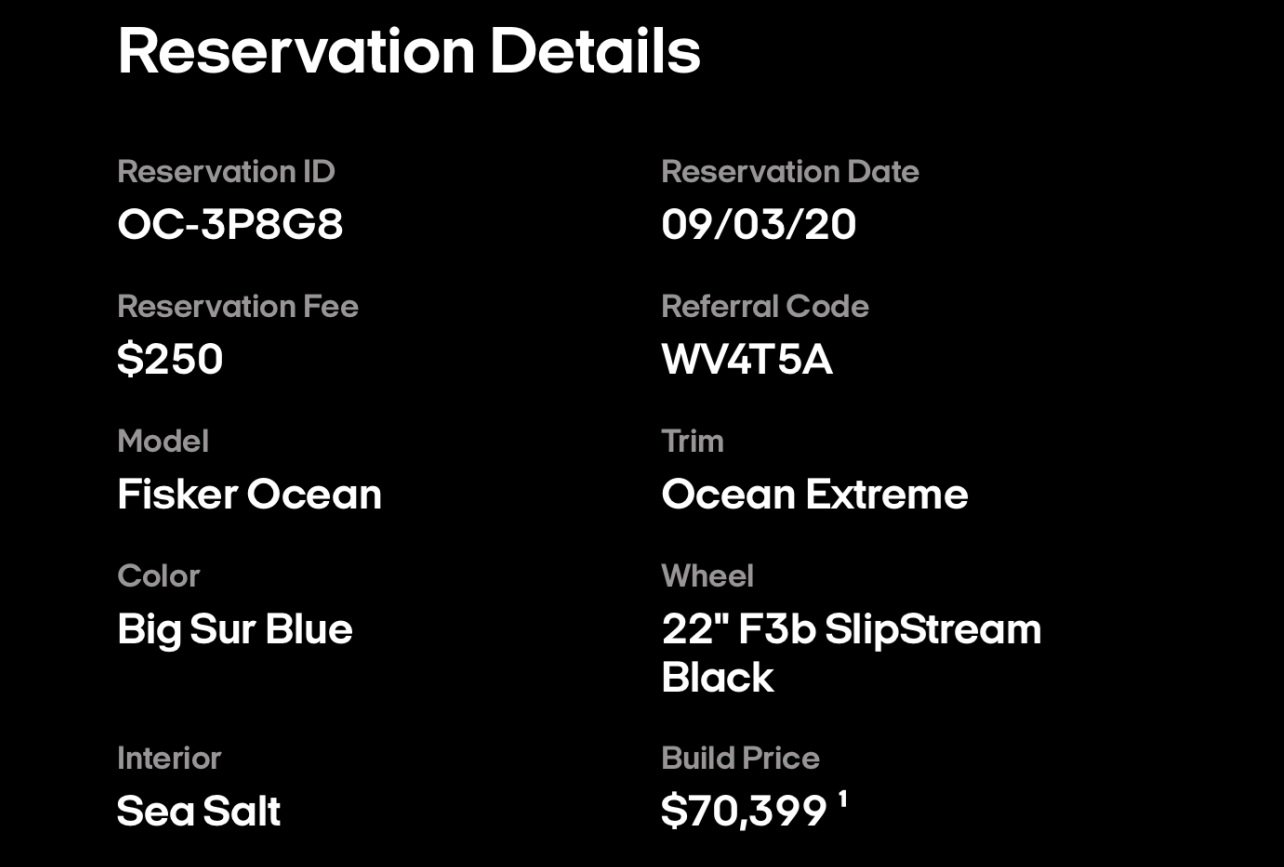The width and height of the screenshot is (1284, 867).
Task: Click the Color label
Action: [158, 576]
